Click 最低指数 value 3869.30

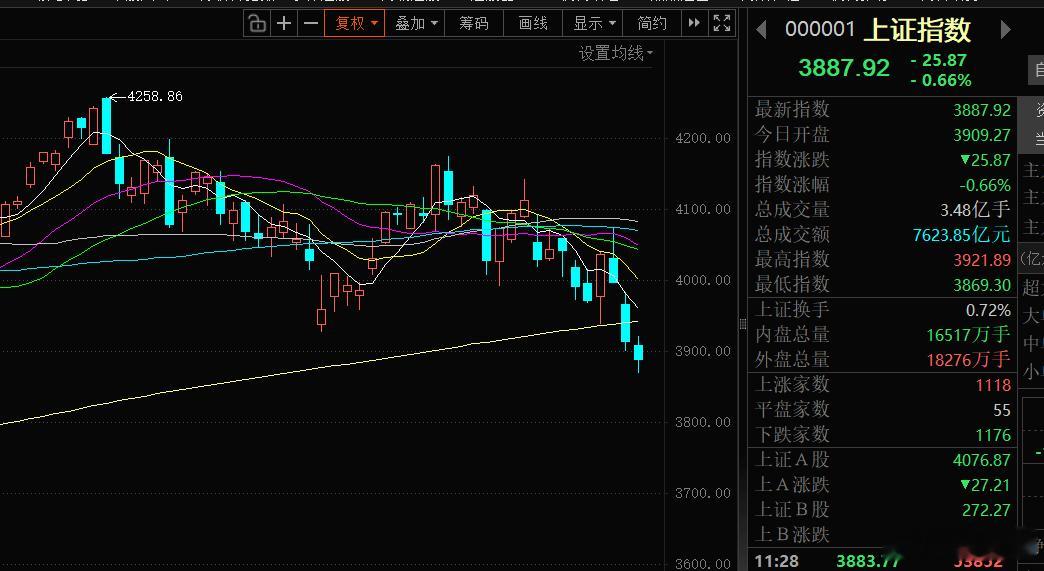click(981, 285)
